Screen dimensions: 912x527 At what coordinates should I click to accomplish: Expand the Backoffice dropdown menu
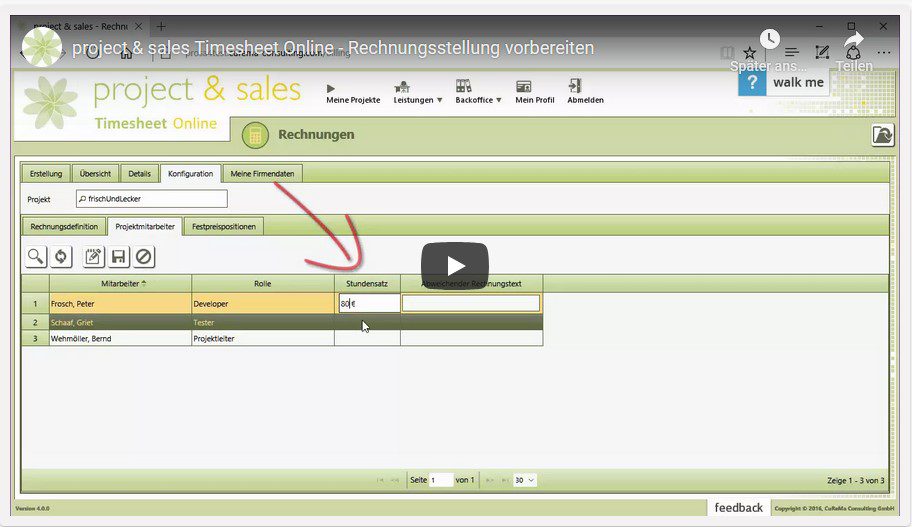[478, 93]
